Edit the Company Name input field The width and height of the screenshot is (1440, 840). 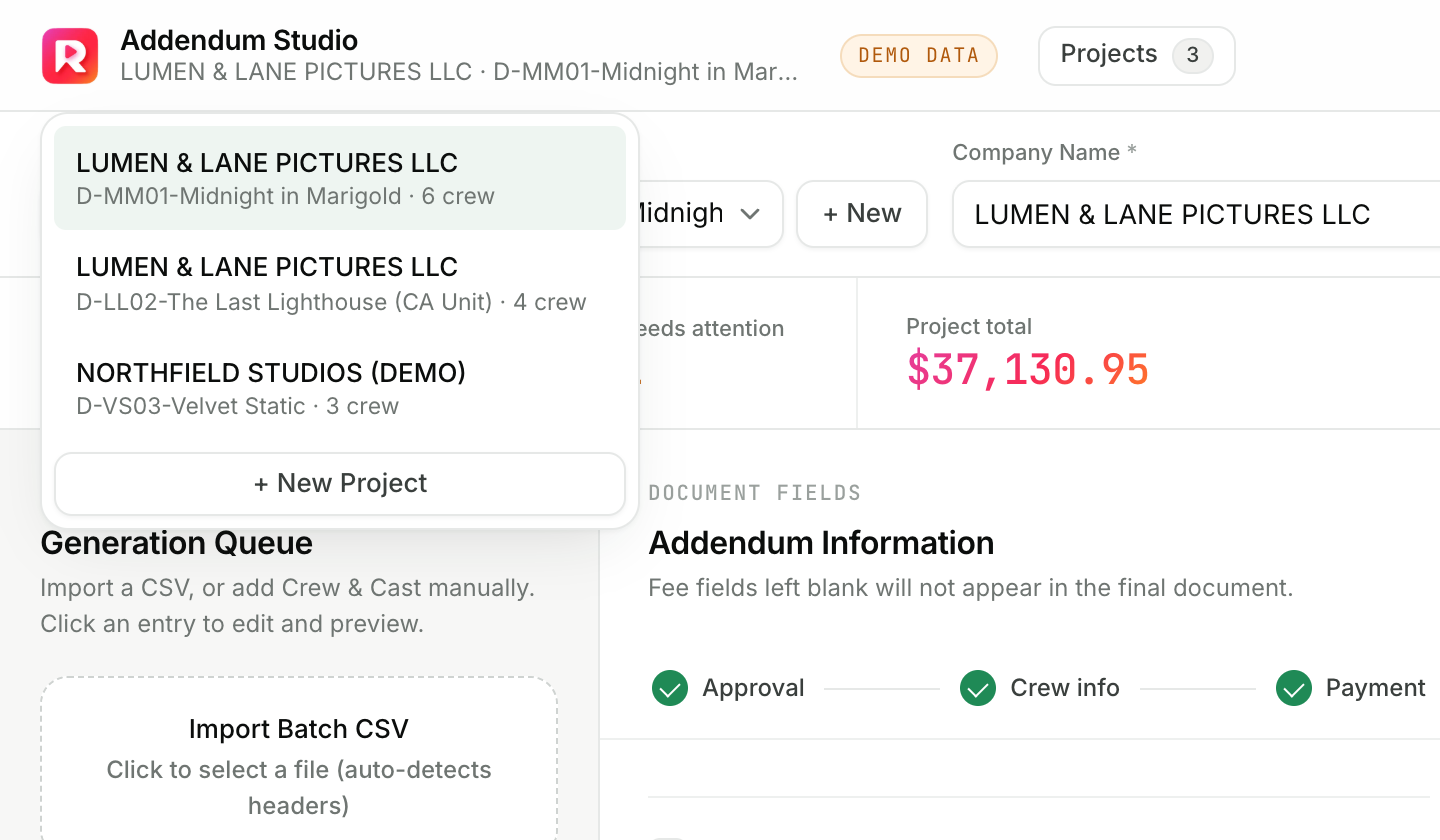1196,214
